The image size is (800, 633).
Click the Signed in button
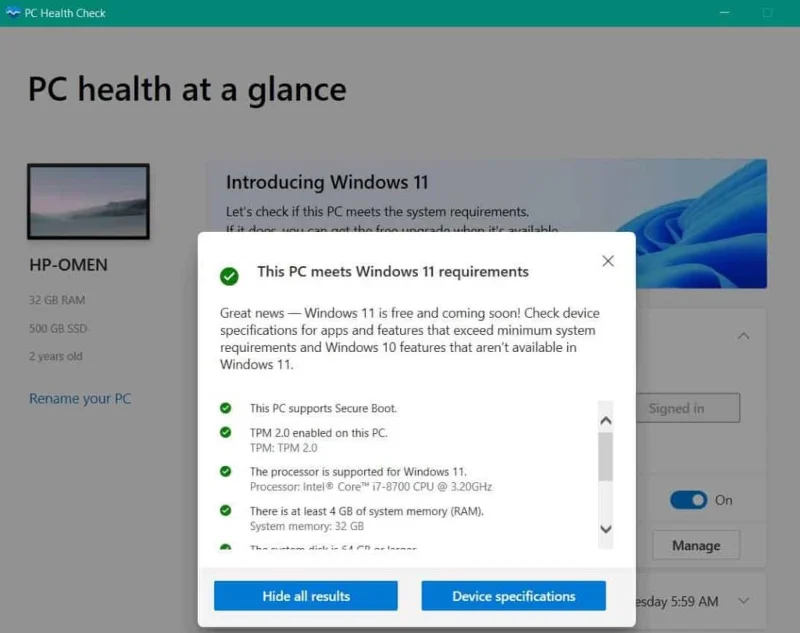tap(687, 408)
